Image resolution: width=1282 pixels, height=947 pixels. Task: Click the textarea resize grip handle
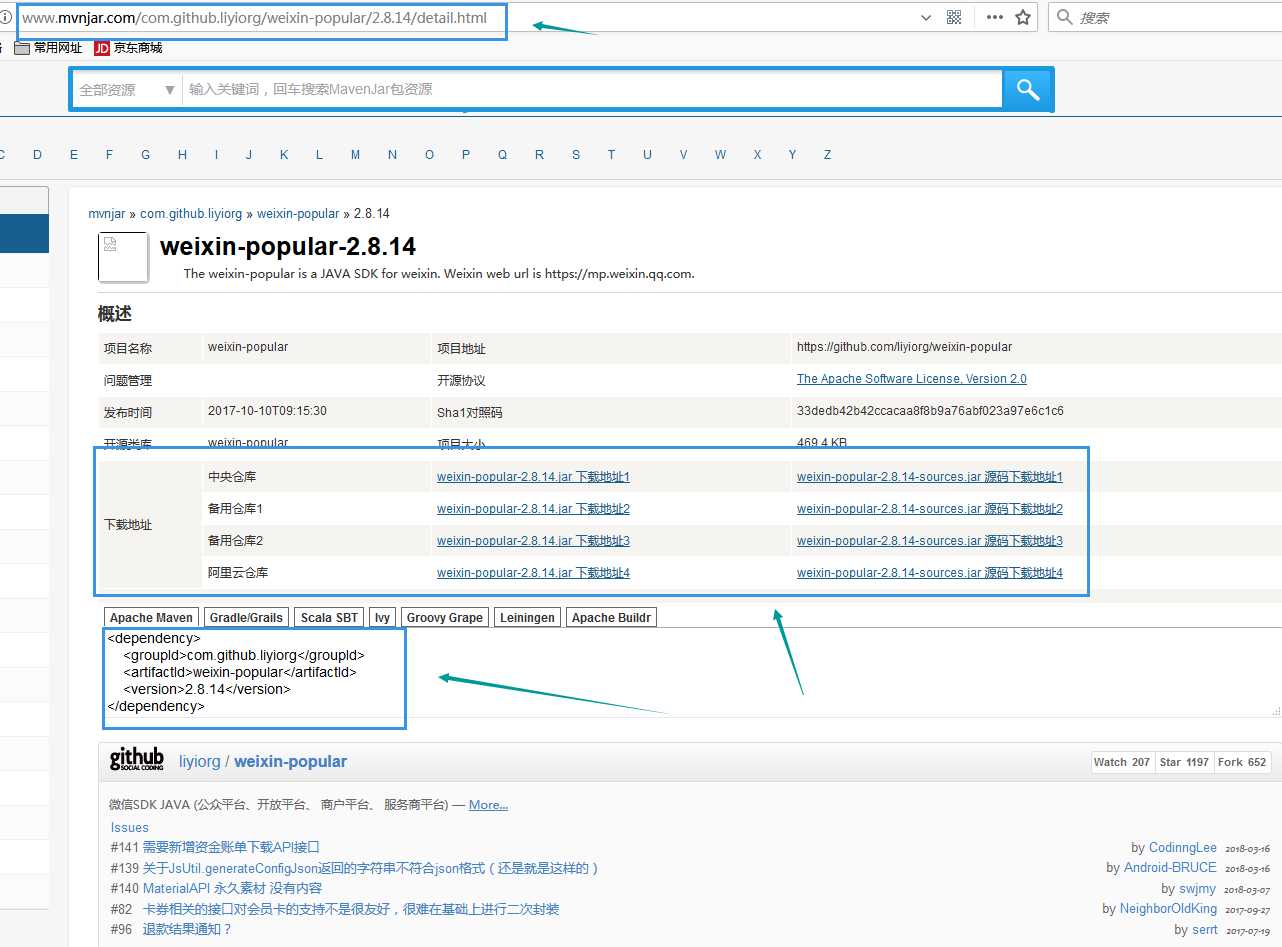tap(1276, 711)
